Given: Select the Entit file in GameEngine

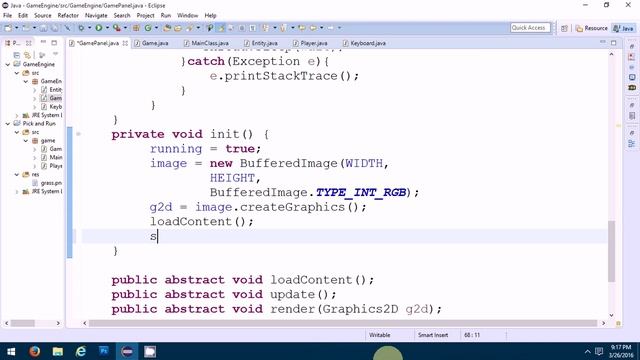Looking at the screenshot, I should 51,90.
